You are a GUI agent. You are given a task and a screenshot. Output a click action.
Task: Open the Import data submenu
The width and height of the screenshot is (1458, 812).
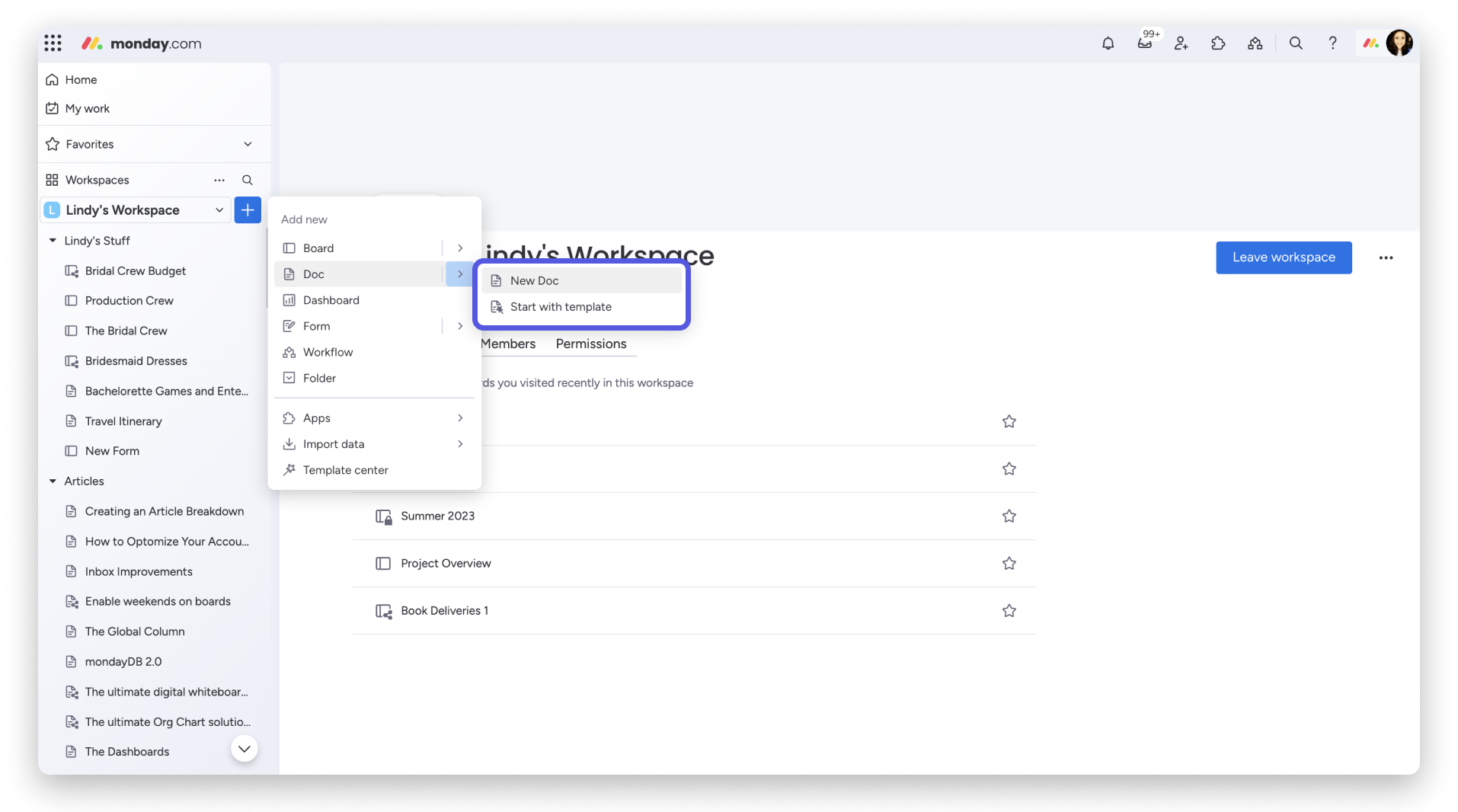(374, 444)
